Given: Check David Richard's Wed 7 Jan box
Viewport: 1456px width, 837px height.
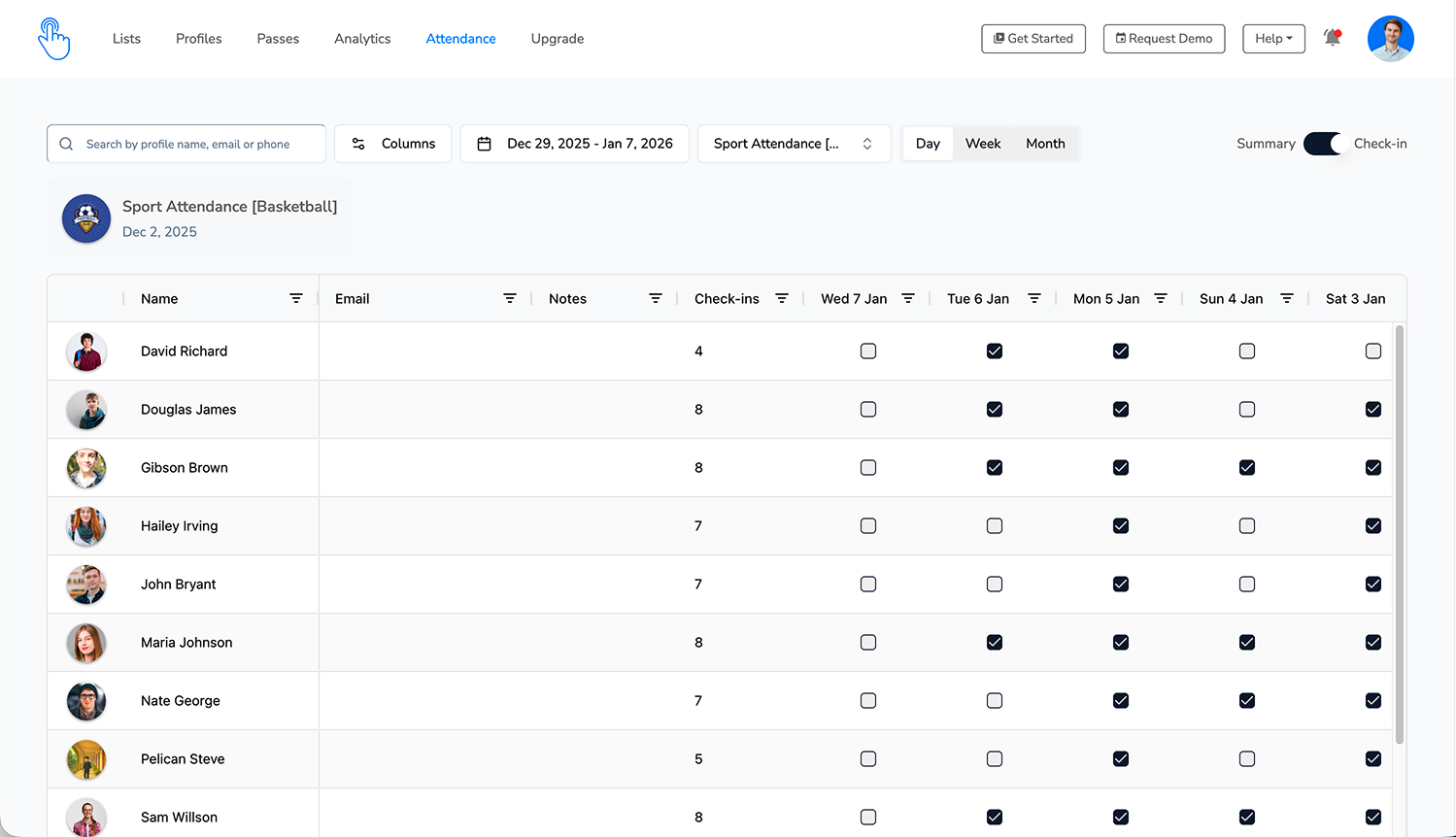Looking at the screenshot, I should point(868,352).
